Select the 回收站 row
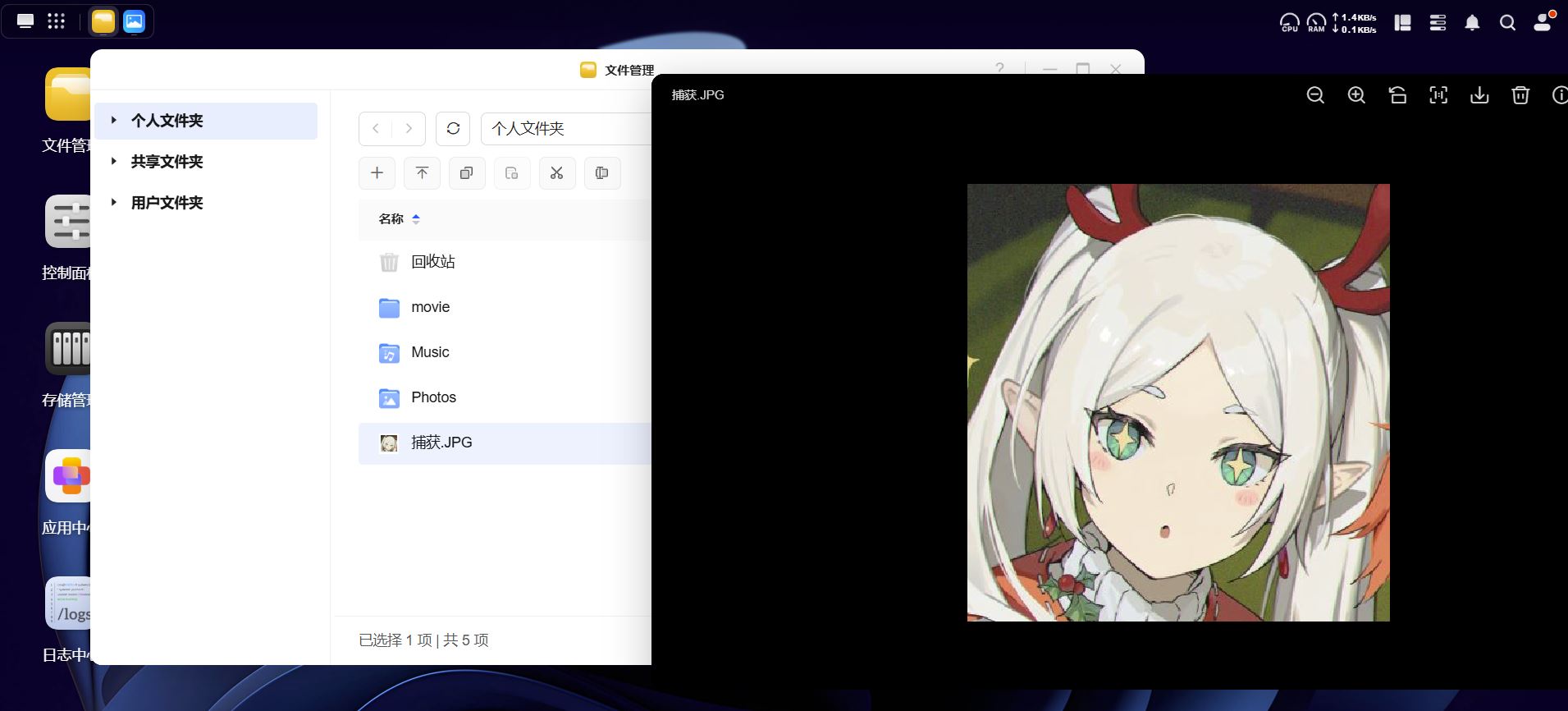Viewport: 1568px width, 711px height. pos(505,262)
